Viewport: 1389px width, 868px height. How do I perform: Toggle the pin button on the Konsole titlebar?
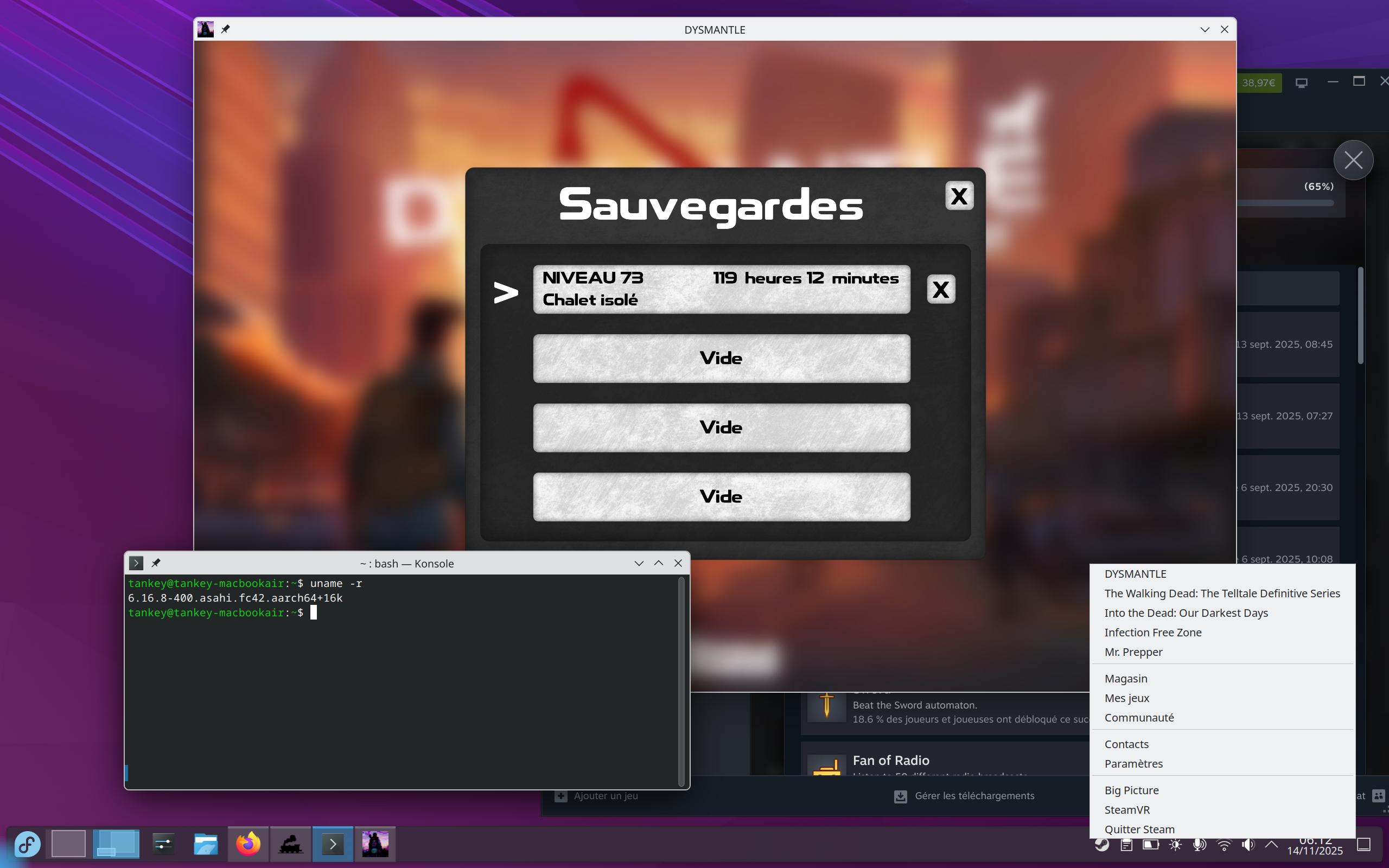pos(156,563)
